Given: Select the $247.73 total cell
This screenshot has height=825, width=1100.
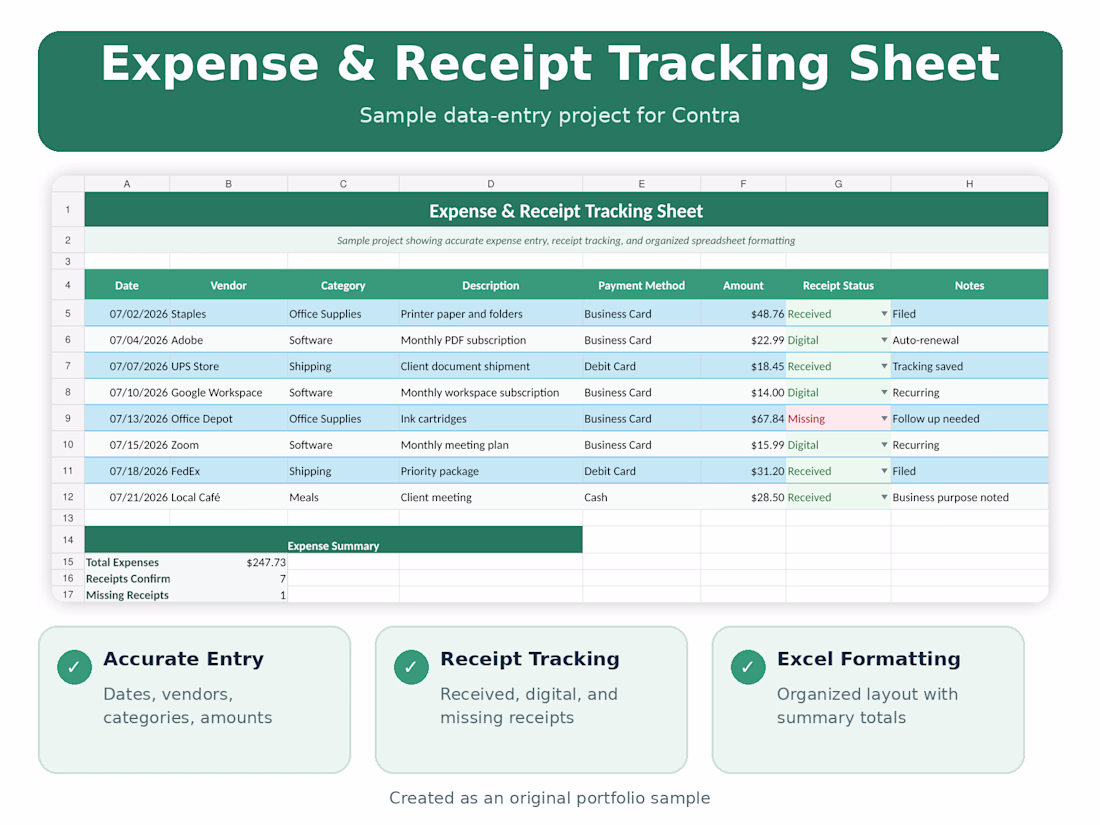Looking at the screenshot, I should (228, 562).
